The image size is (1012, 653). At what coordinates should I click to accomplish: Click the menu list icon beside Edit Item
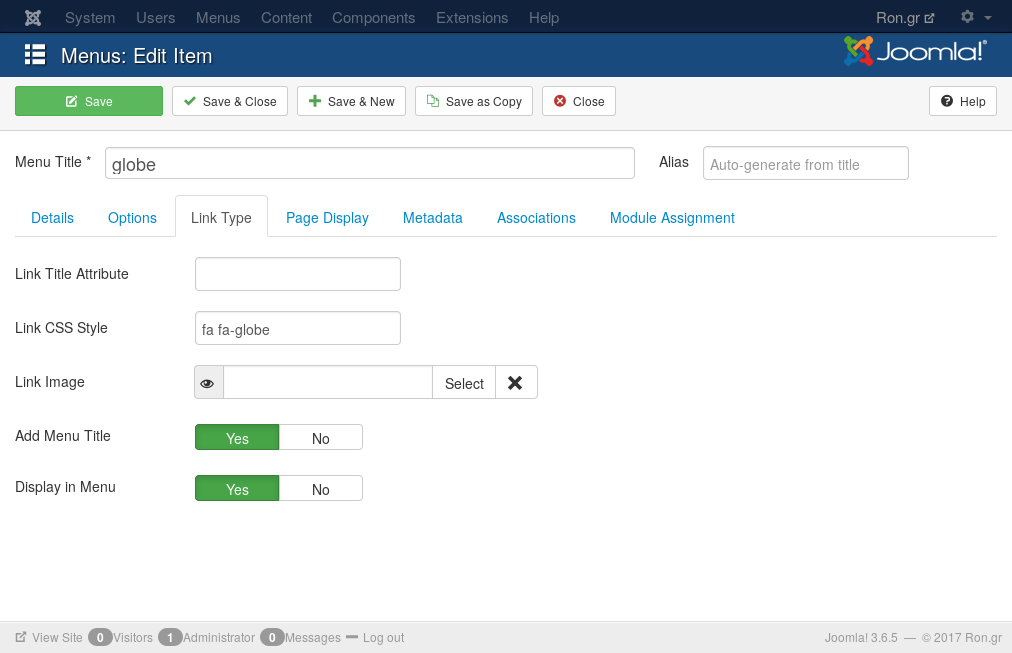[x=35, y=55]
